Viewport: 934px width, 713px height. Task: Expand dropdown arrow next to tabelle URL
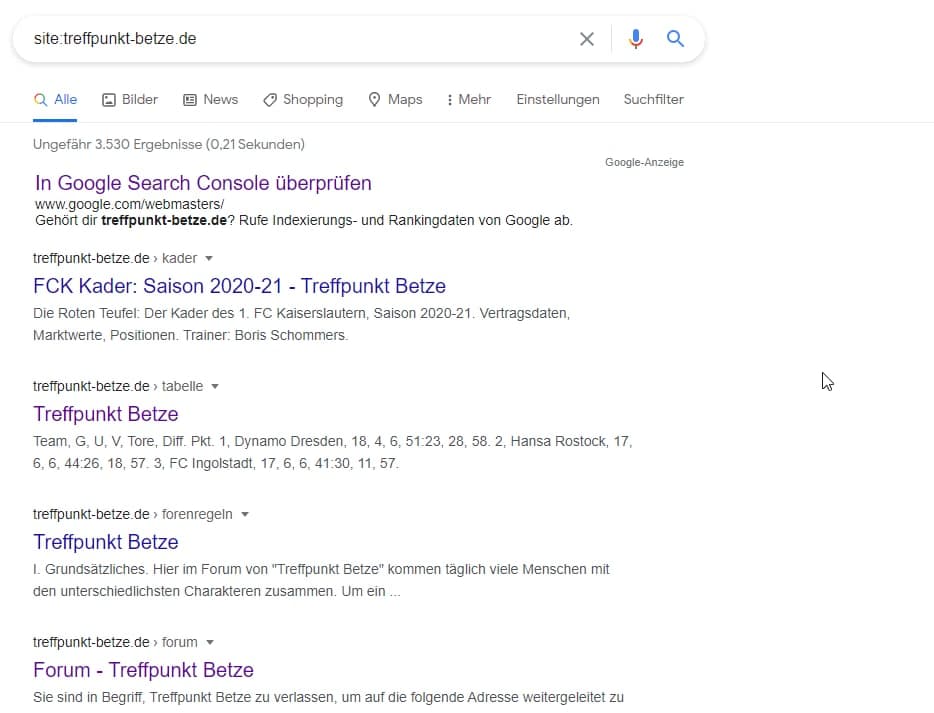(215, 387)
